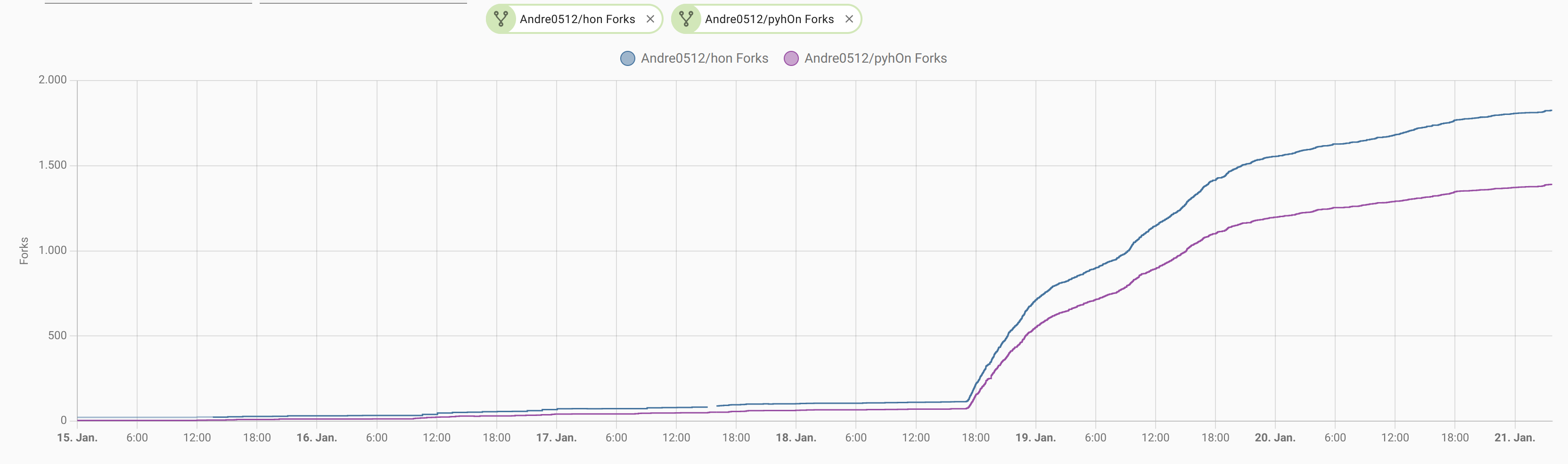1568x464 pixels.
Task: Toggle Andre0512/hon Forks legend series
Action: click(x=694, y=58)
